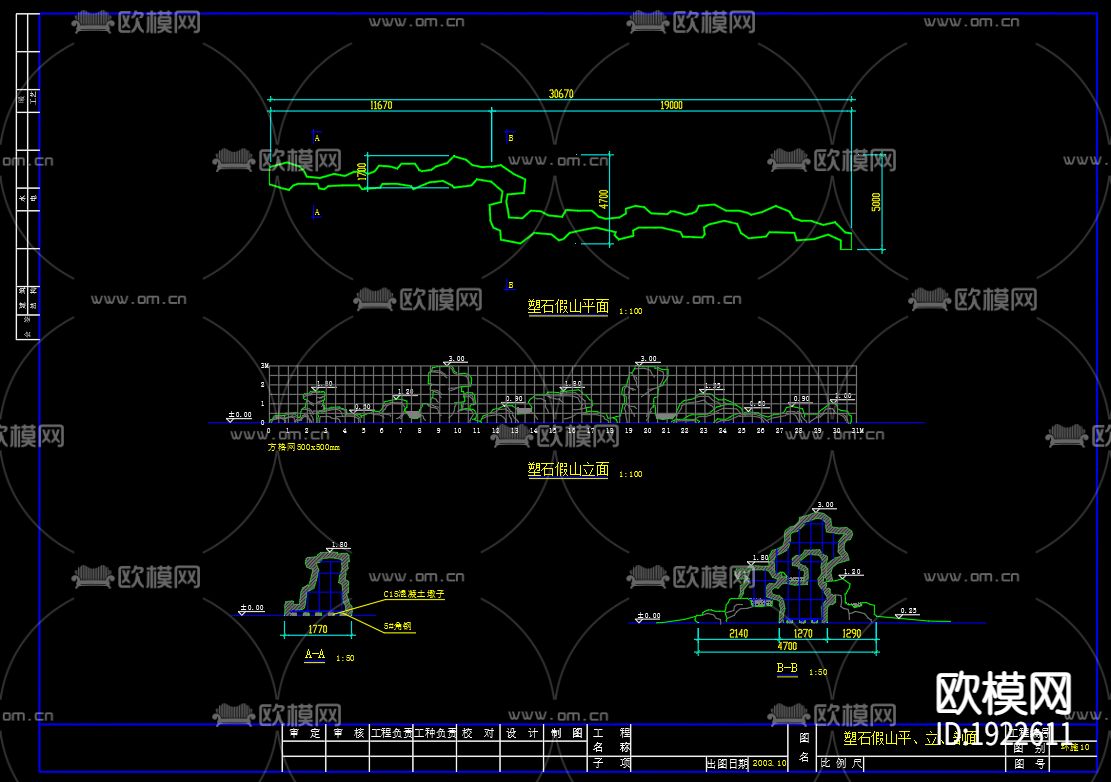1111x782 pixels.
Task: Click the 审核 title block cell
Action: [348, 734]
